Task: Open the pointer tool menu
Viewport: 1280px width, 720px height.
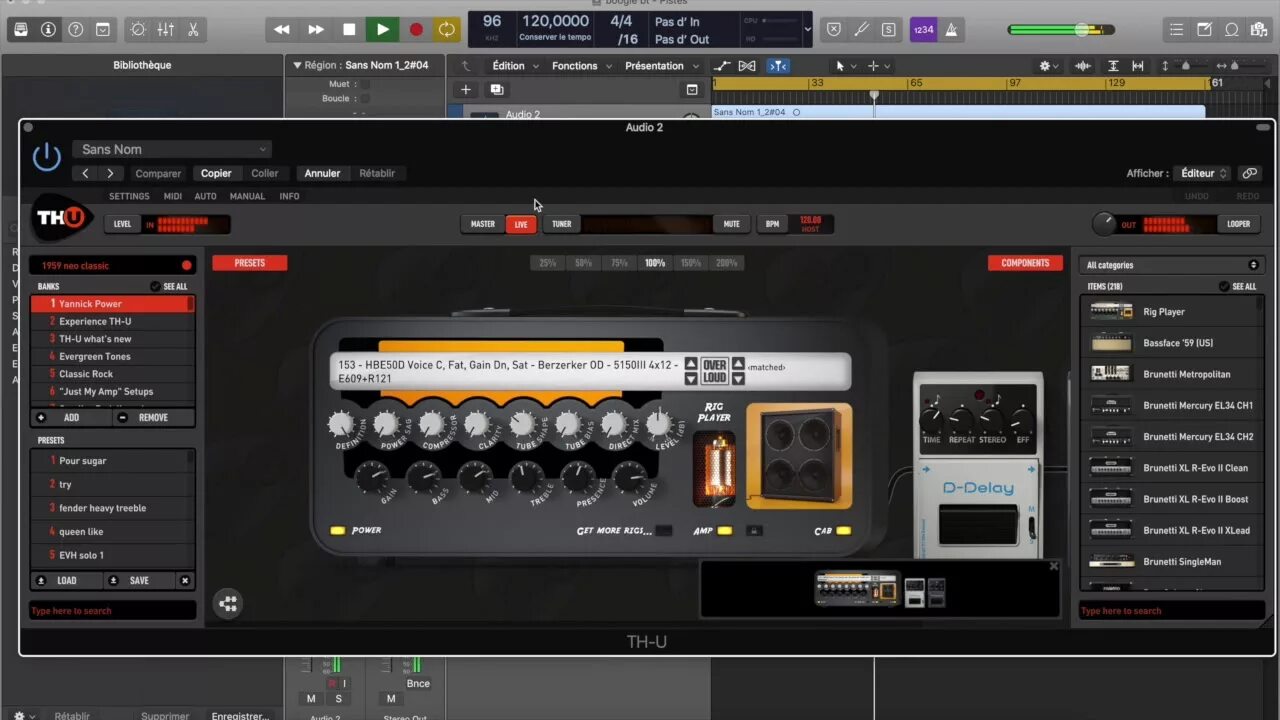Action: click(x=845, y=66)
